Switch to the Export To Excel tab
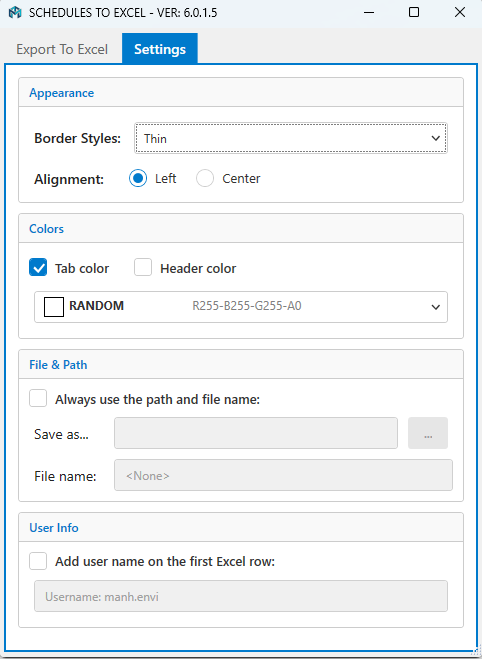The height and width of the screenshot is (659, 482). [62, 49]
